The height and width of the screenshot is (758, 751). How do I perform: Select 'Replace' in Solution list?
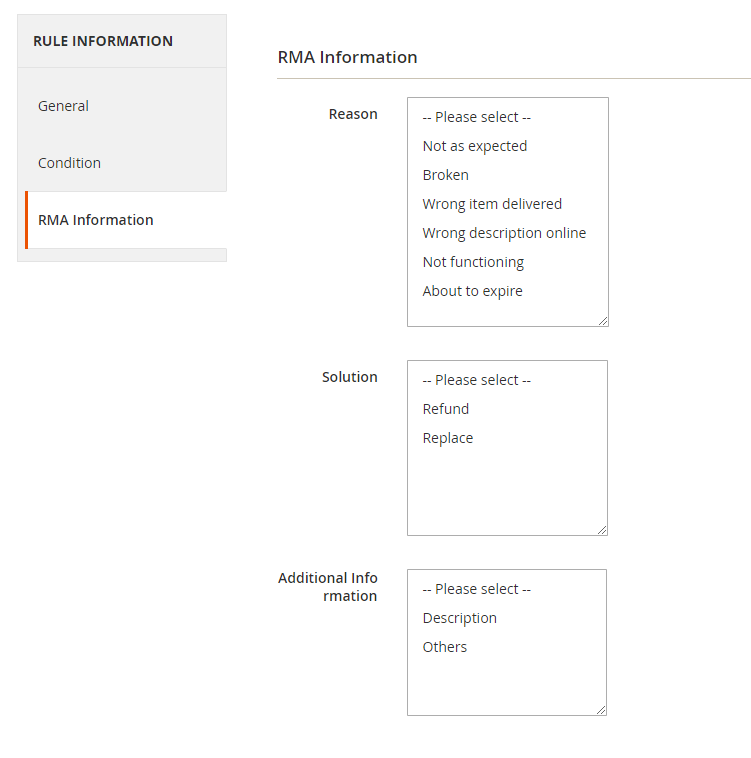tap(448, 438)
